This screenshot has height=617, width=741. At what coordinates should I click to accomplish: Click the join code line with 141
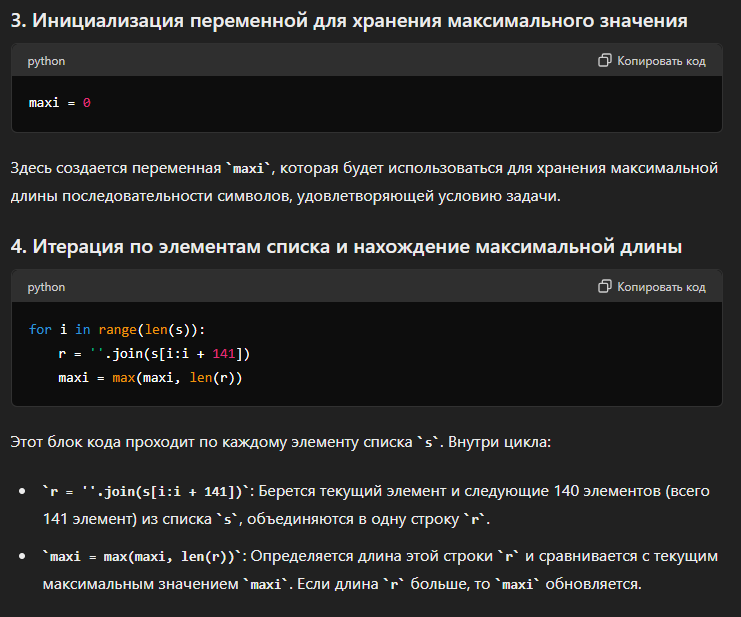coord(154,353)
